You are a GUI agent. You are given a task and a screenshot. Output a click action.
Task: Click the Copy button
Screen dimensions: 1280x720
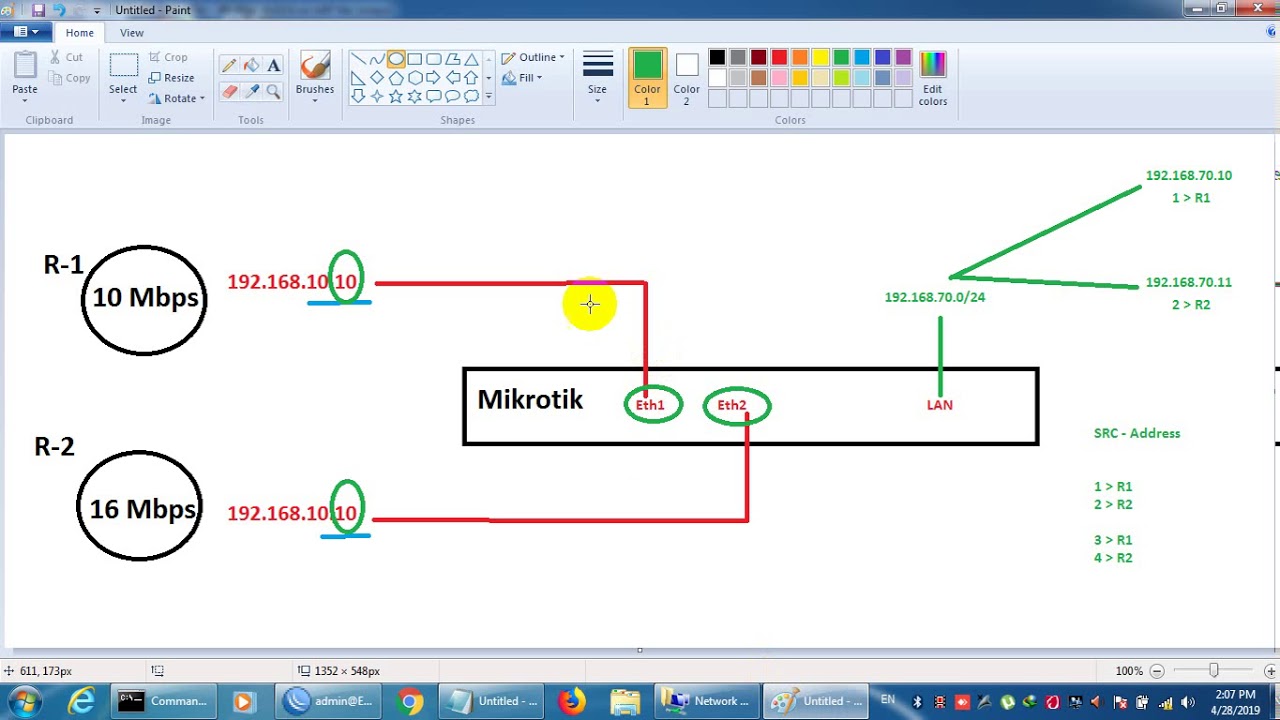(70, 78)
